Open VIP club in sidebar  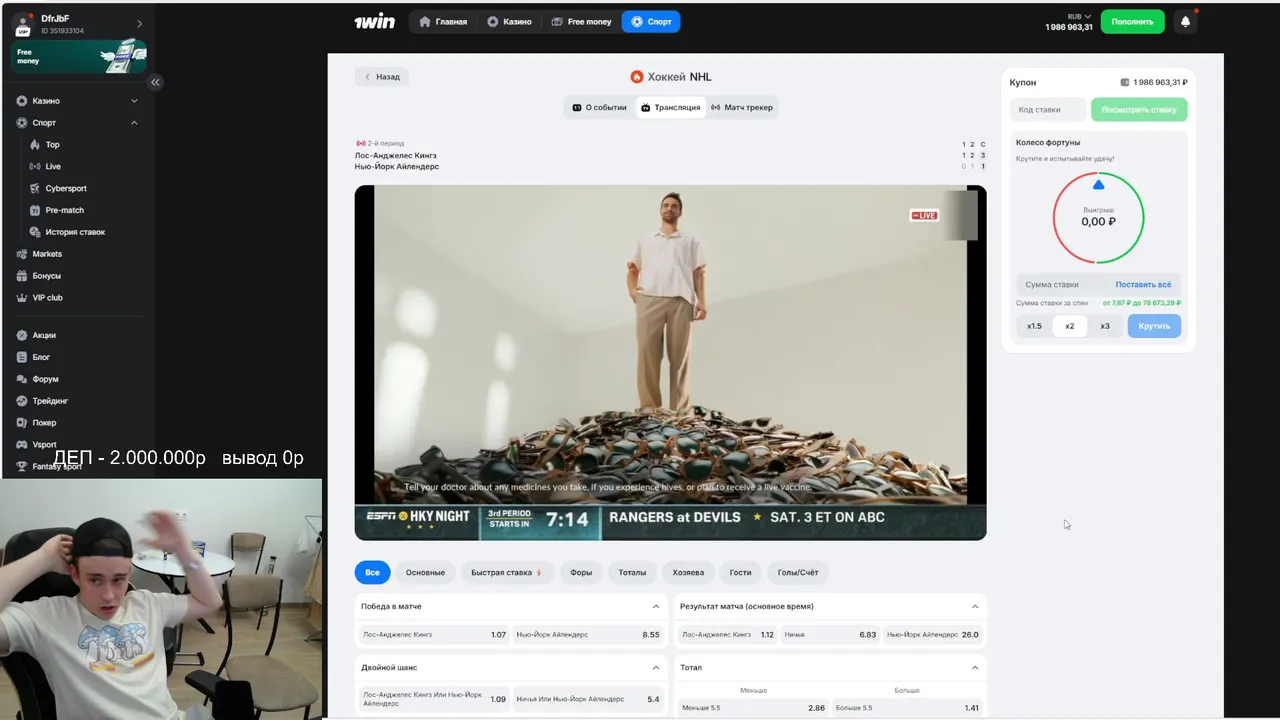(x=47, y=298)
